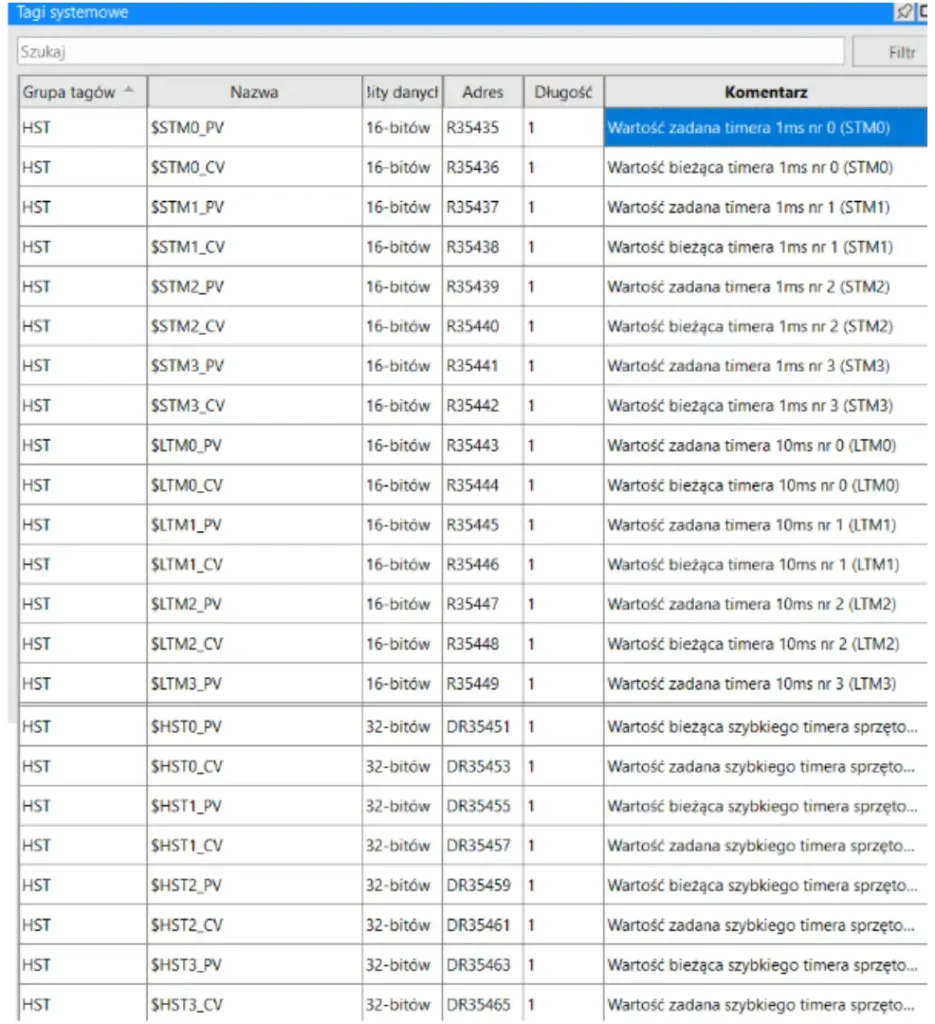Select the $LTM2_CV tag name

point(187,644)
